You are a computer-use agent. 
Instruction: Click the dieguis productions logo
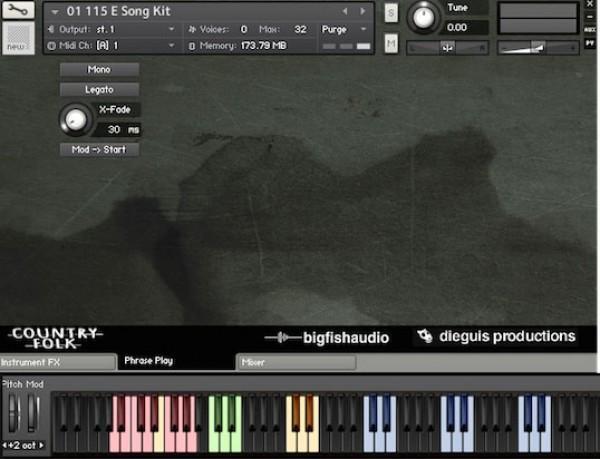point(497,337)
